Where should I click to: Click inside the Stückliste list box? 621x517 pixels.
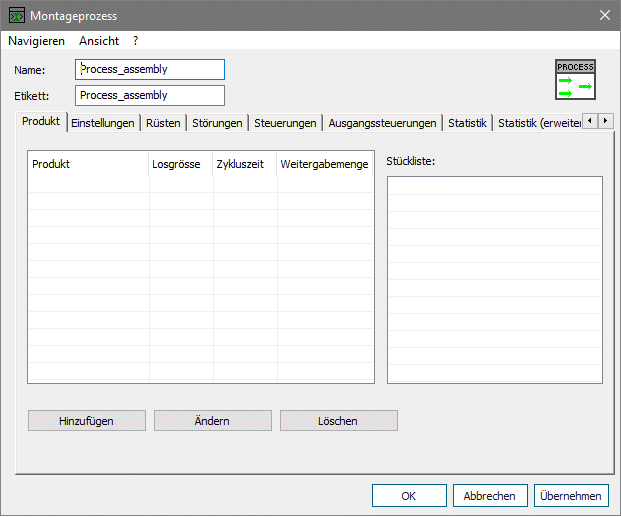495,280
